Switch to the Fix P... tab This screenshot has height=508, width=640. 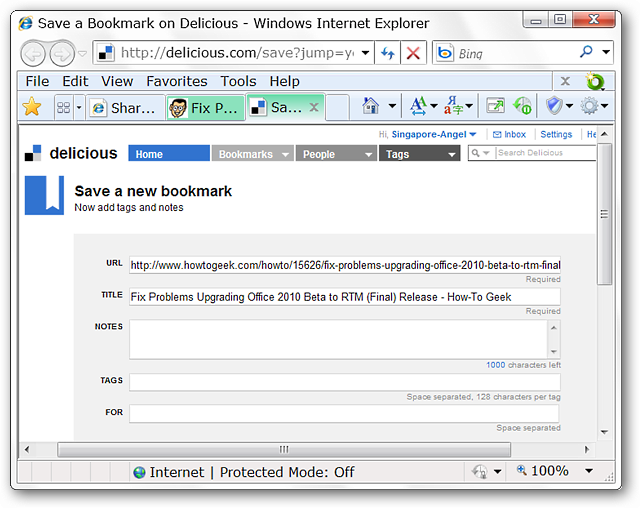pyautogui.click(x=205, y=108)
